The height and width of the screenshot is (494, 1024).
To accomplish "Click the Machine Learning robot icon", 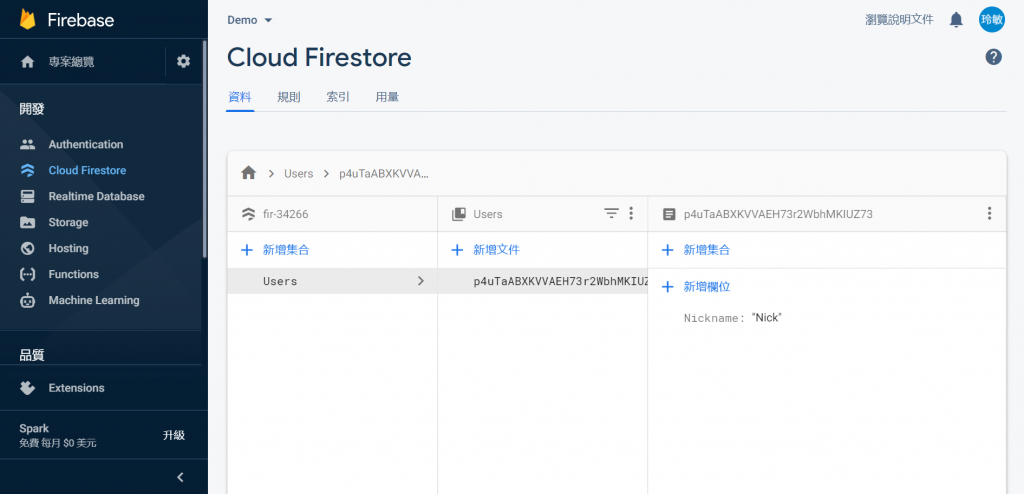I will click(27, 301).
